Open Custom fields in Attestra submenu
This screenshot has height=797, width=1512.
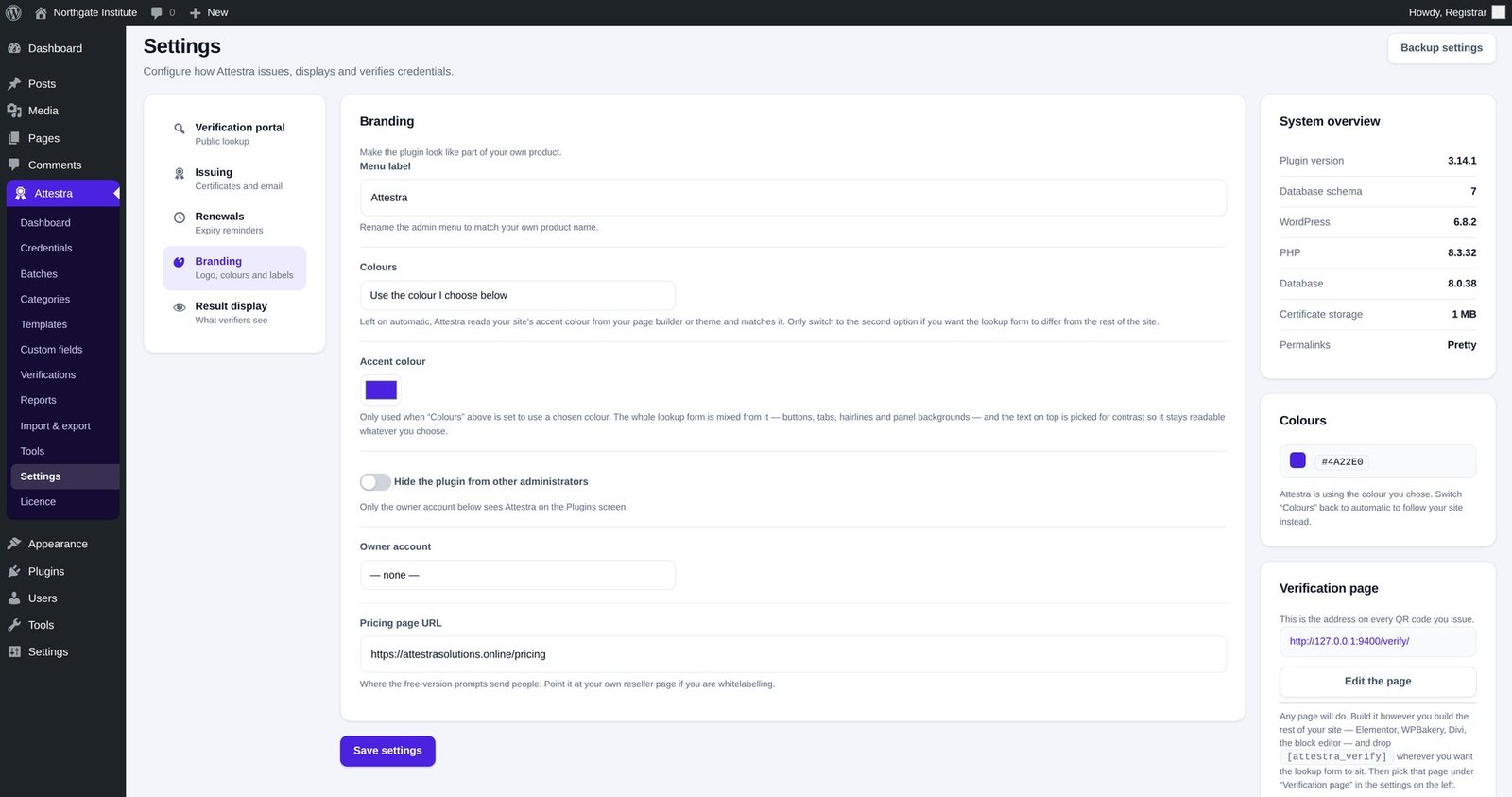[x=51, y=350]
